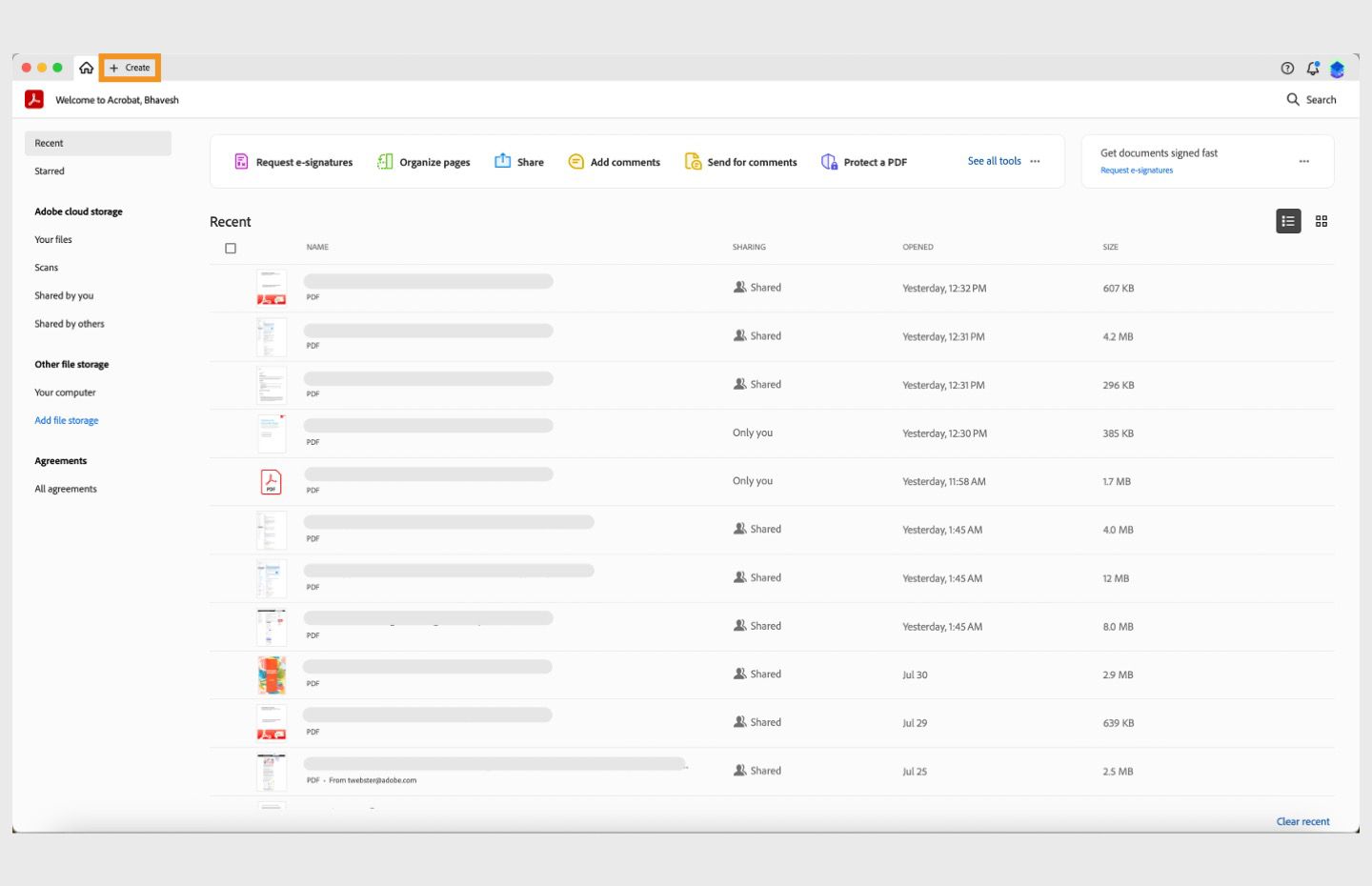Open the Request e-signatures tool icon

[x=241, y=161]
